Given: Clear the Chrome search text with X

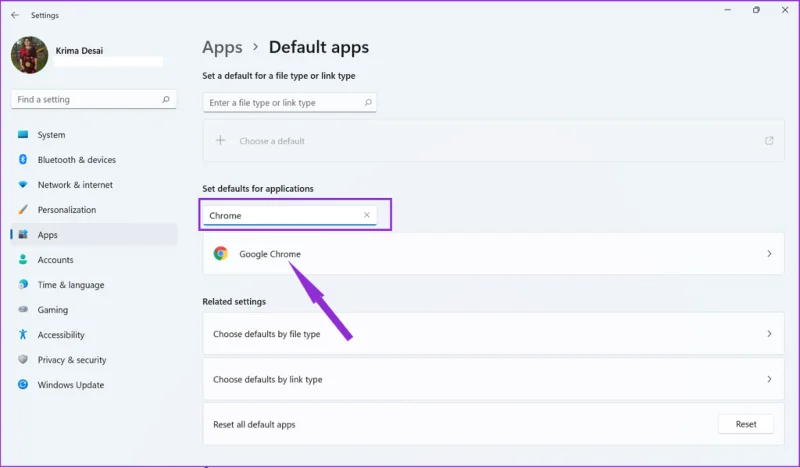Looking at the screenshot, I should (x=366, y=215).
